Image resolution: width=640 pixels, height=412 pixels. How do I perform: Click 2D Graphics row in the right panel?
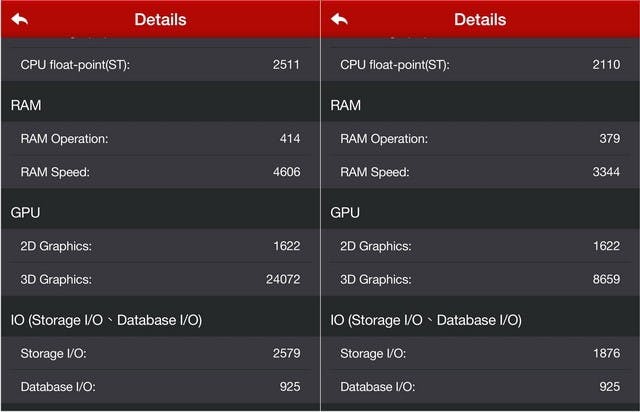click(480, 246)
